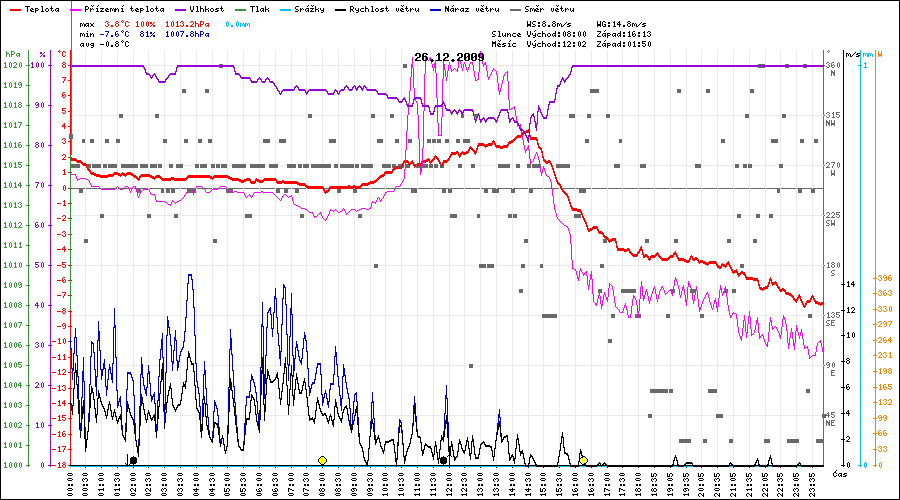Click the min temperature value -7.6°C
Image resolution: width=900 pixels, height=500 pixels.
(116, 33)
